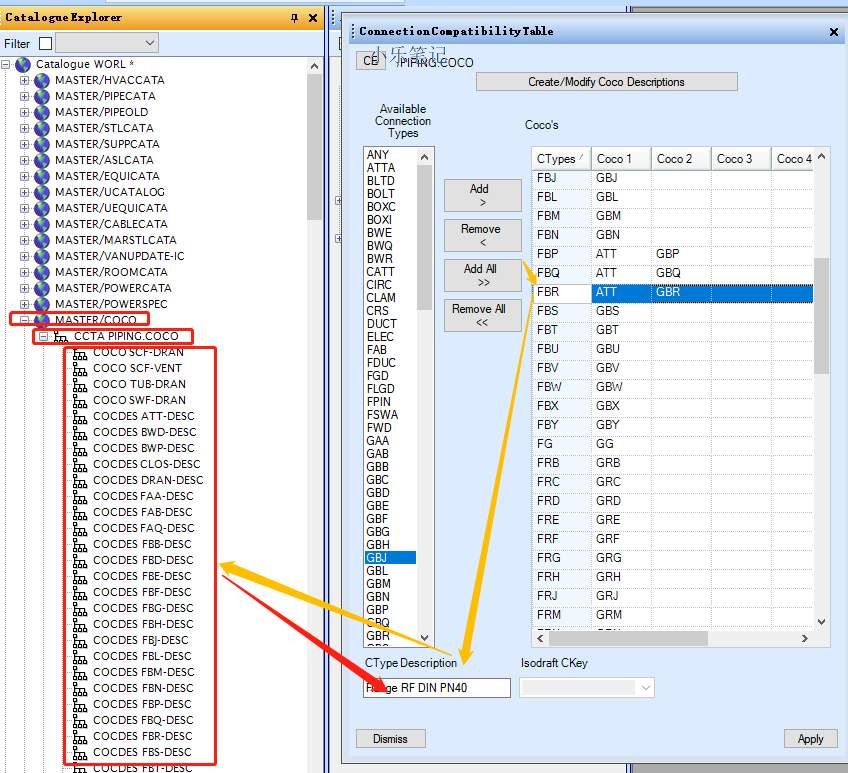The height and width of the screenshot is (773, 848).
Task: Click the globe icon next to MASTER/VANUPDATE-IC
Action: click(42, 256)
